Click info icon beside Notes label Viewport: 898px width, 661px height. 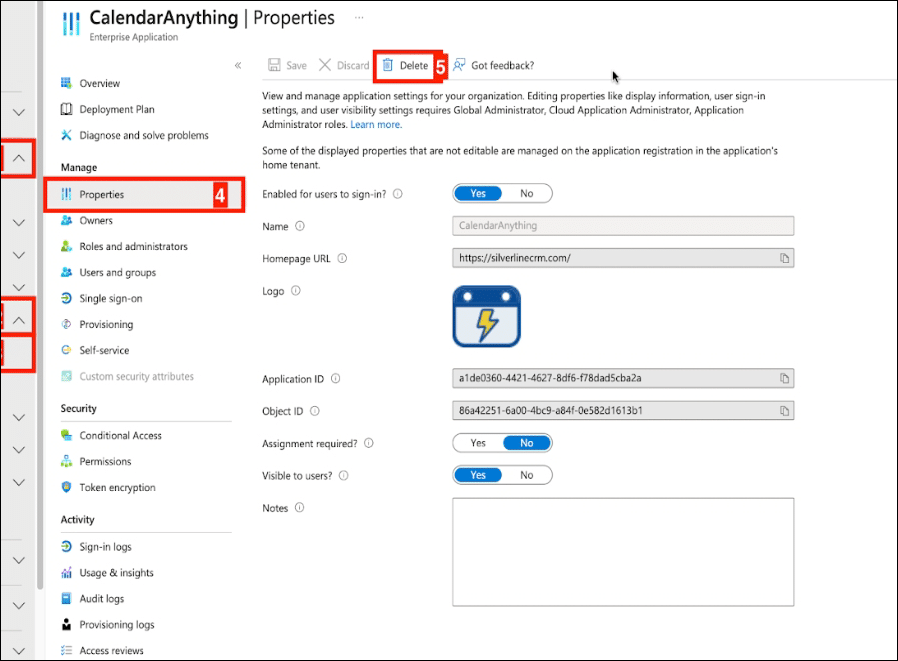(300, 507)
